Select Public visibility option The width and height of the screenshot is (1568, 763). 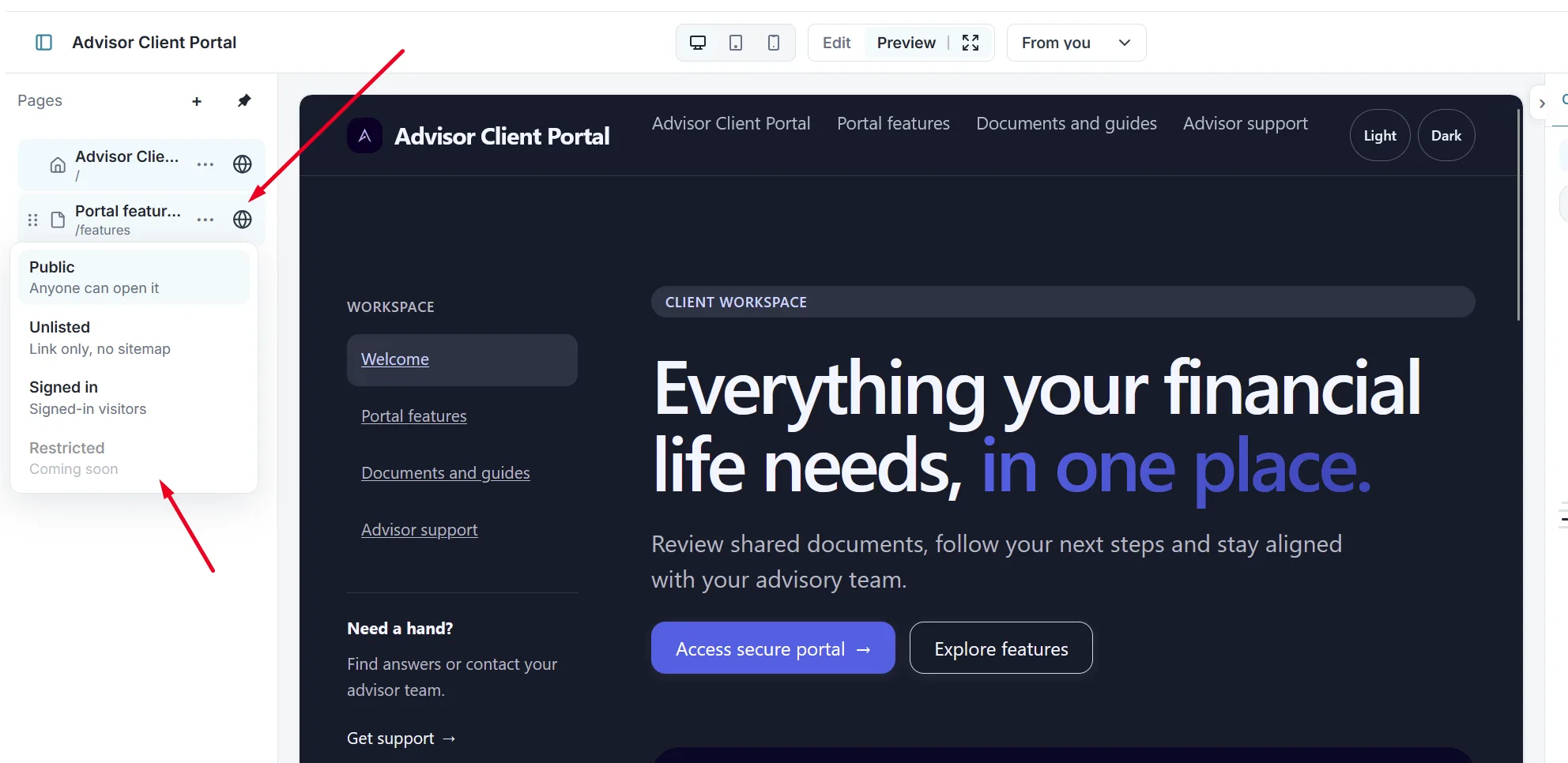[134, 277]
